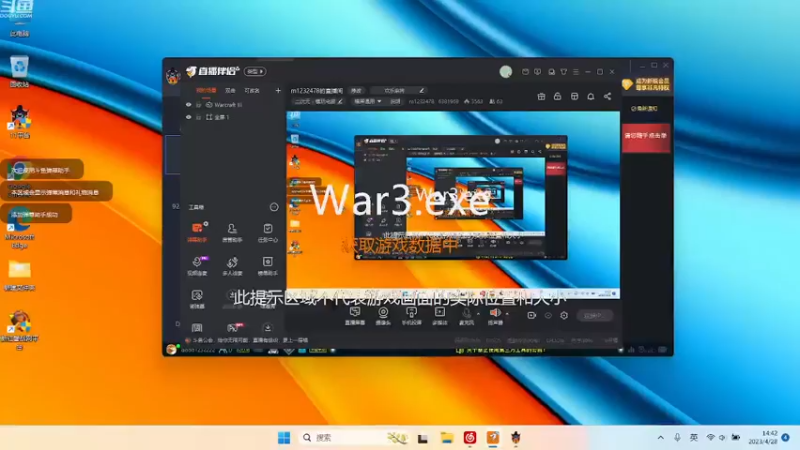The height and width of the screenshot is (450, 800).
Task: Open the red music app in taskbar
Action: point(470,438)
